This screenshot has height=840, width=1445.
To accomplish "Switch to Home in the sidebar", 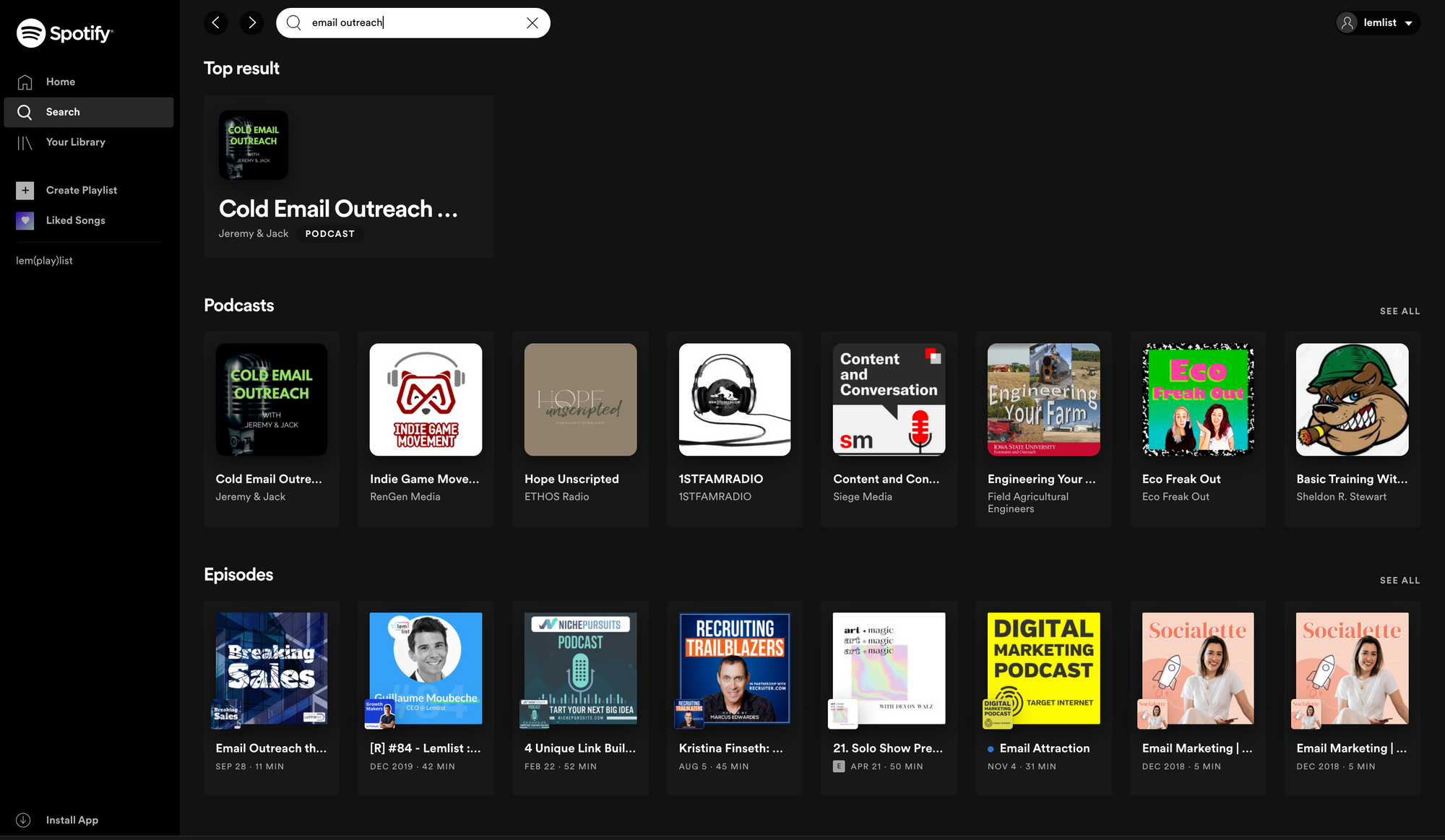I will (61, 82).
